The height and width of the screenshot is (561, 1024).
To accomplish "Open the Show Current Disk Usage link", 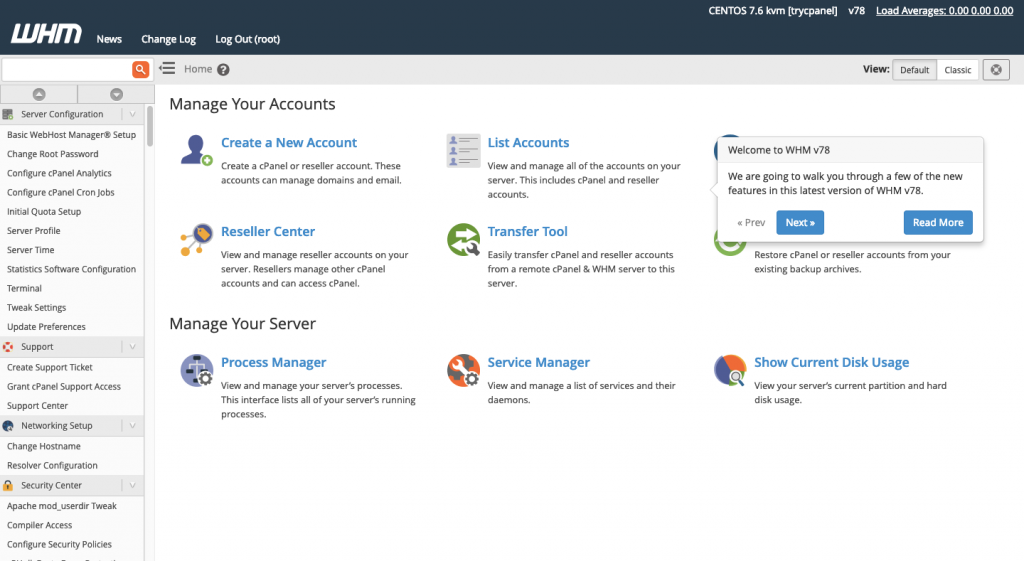I will pyautogui.click(x=831, y=362).
